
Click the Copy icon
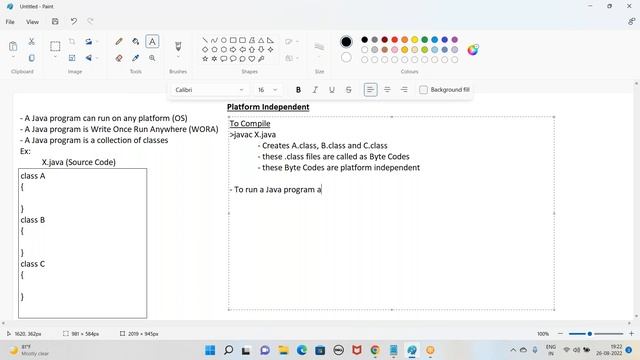31,58
